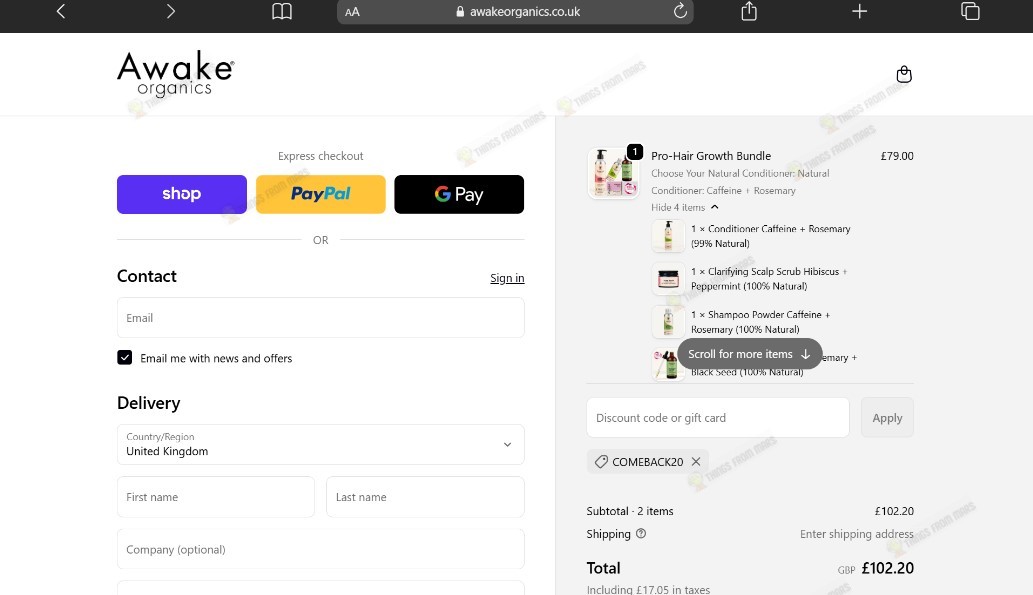Show all open tabs icon
The image size is (1033, 595).
[x=970, y=11]
